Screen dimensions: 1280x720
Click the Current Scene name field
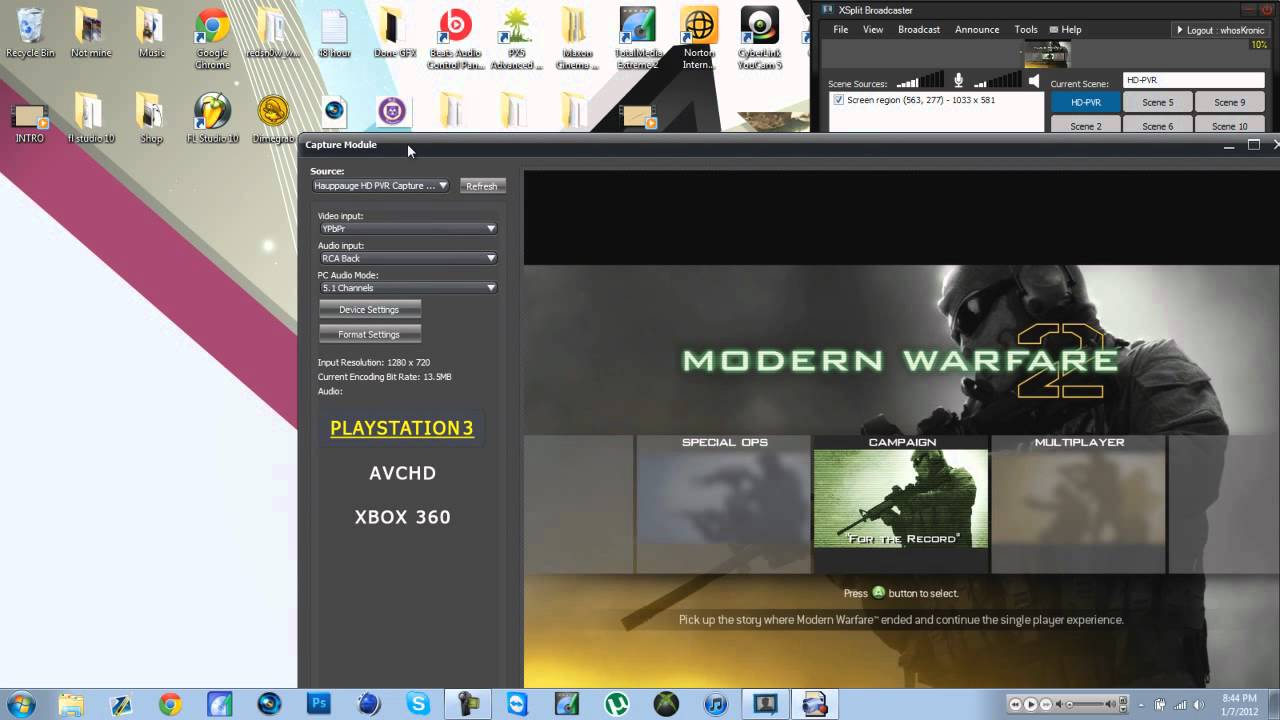pyautogui.click(x=1193, y=80)
